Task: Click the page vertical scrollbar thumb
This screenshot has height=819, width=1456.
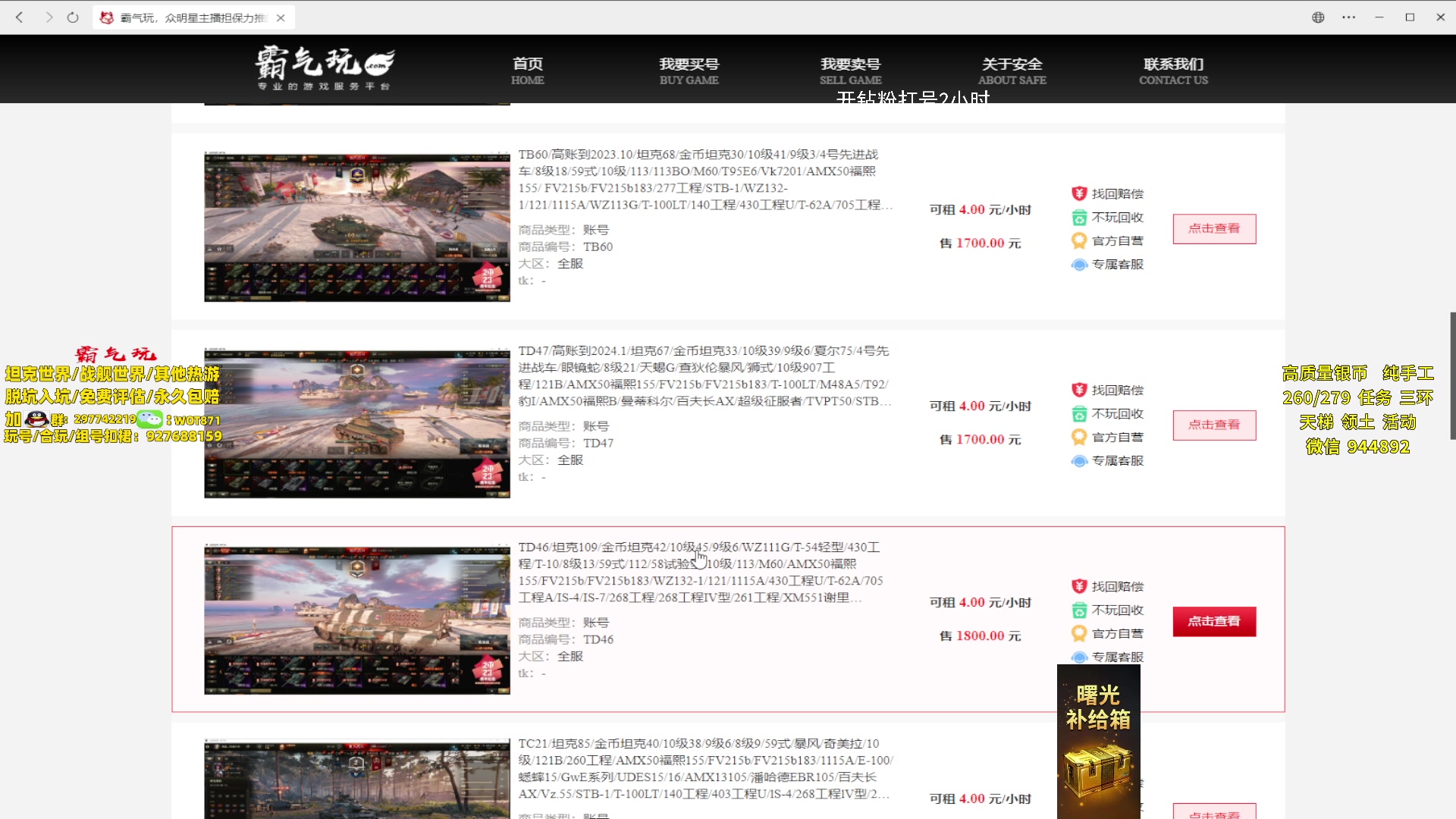Action: click(x=1452, y=375)
